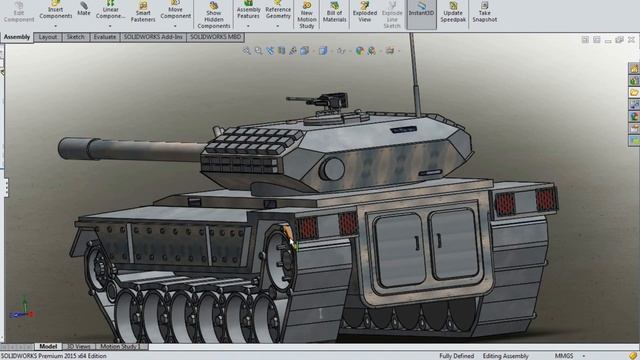The image size is (640, 360).
Task: Open SolidWorks Resources task pane tab
Action: (634, 69)
